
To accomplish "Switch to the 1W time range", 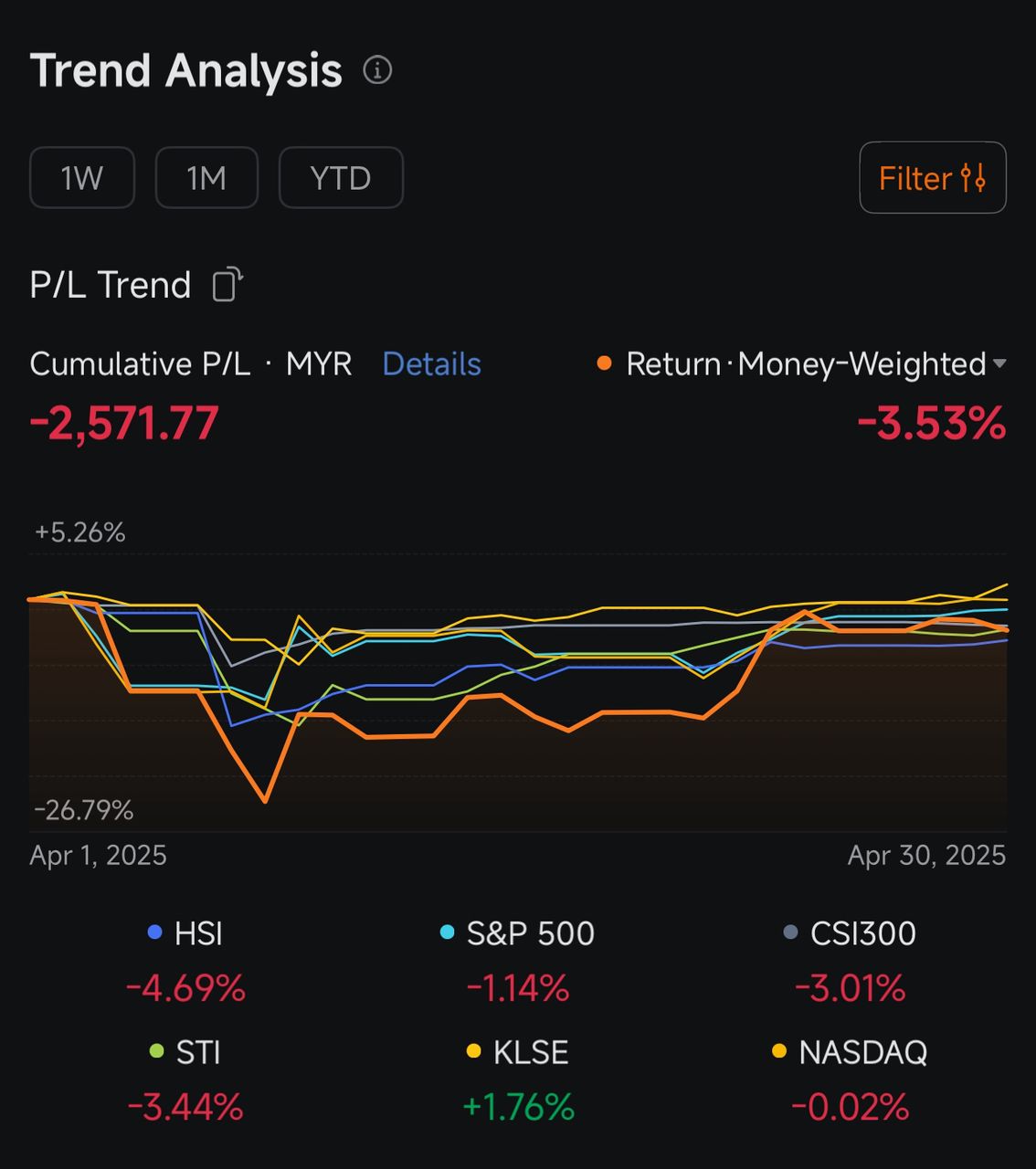I will tap(82, 177).
